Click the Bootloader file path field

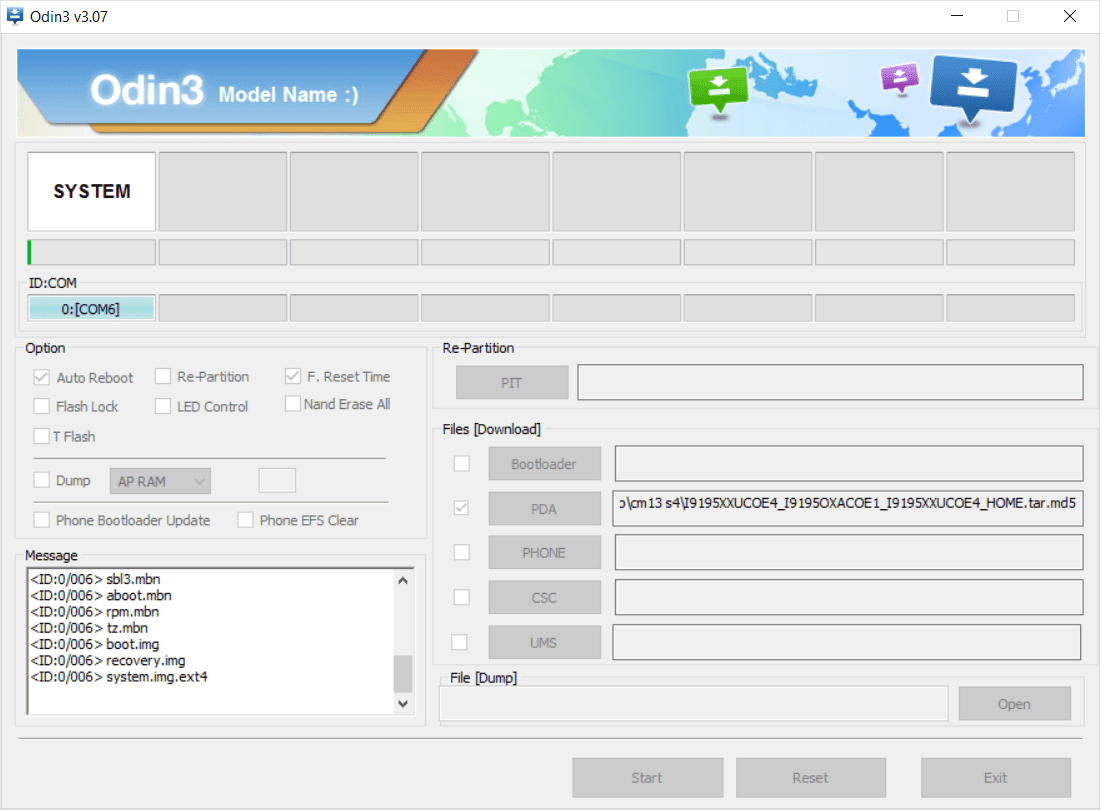(849, 464)
